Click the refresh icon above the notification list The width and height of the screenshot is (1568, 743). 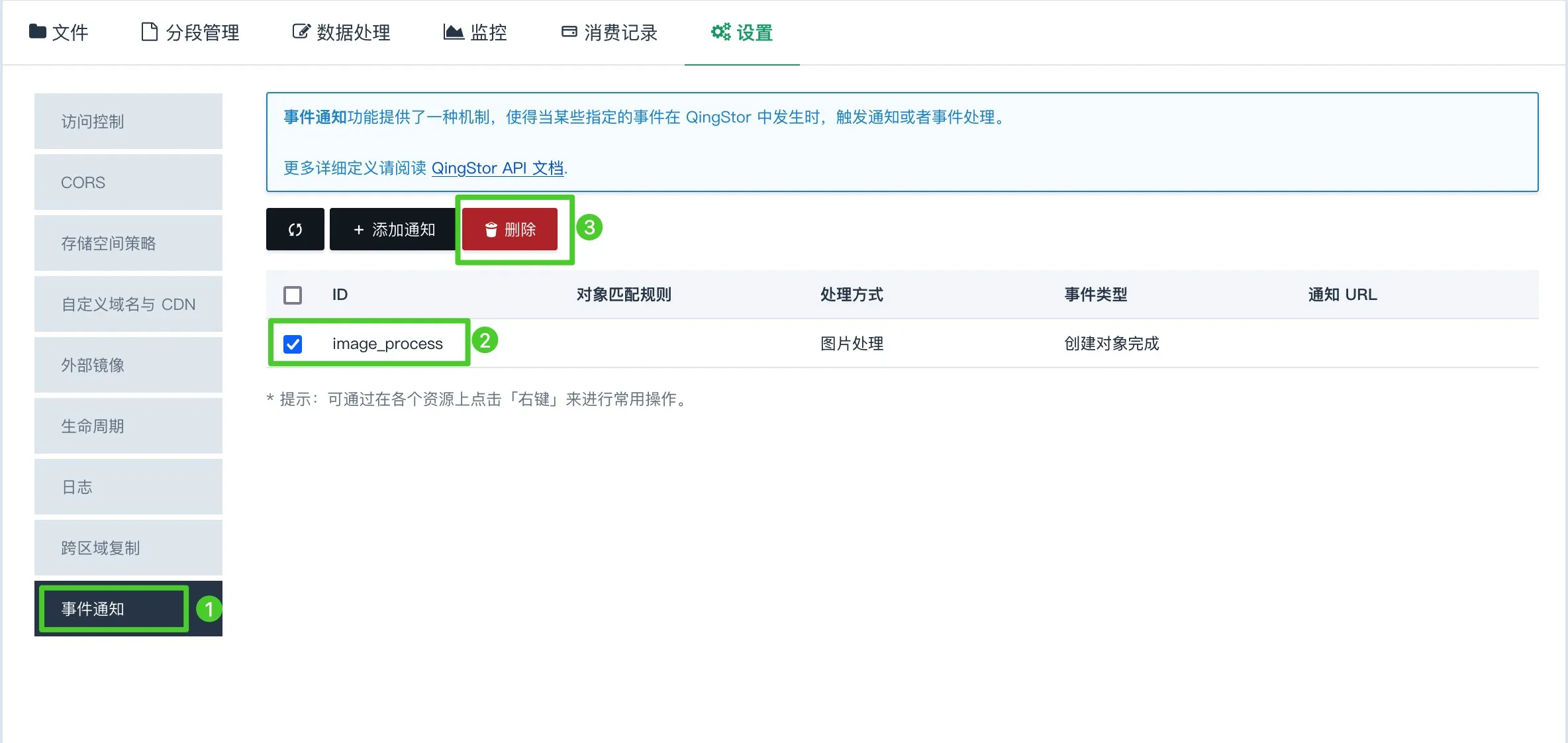294,229
